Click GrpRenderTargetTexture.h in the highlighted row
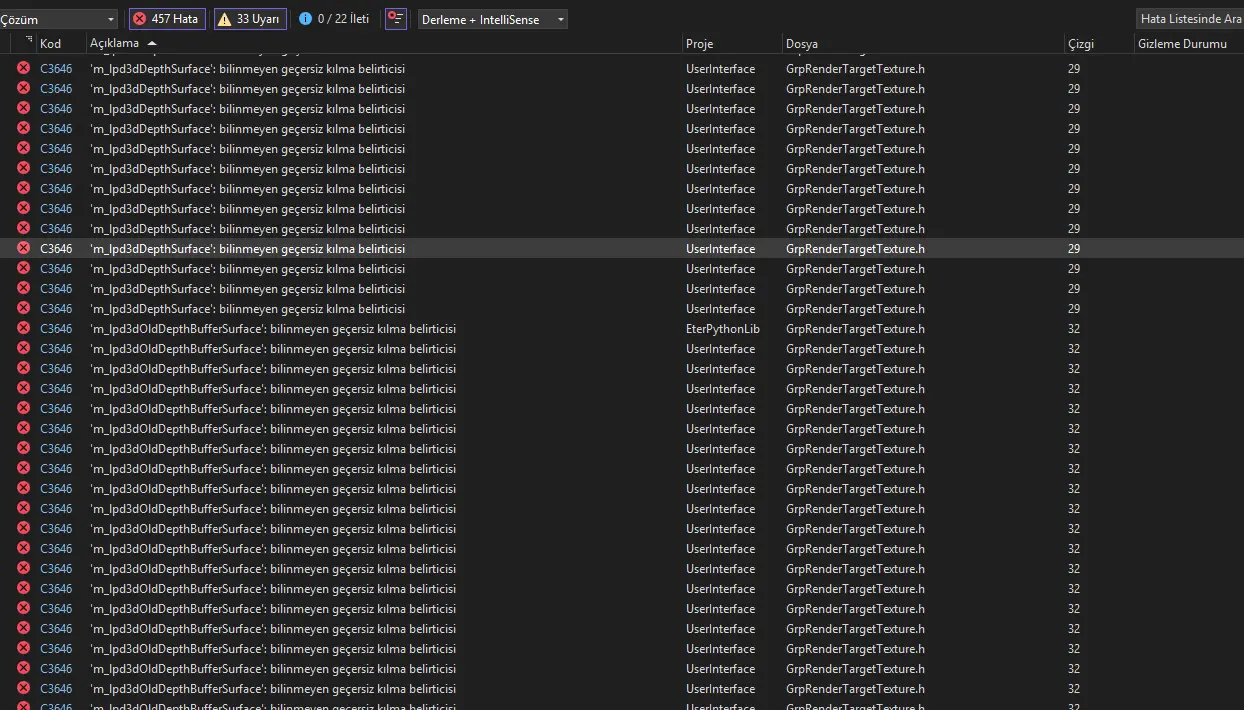Viewport: 1244px width, 710px height. (x=855, y=248)
